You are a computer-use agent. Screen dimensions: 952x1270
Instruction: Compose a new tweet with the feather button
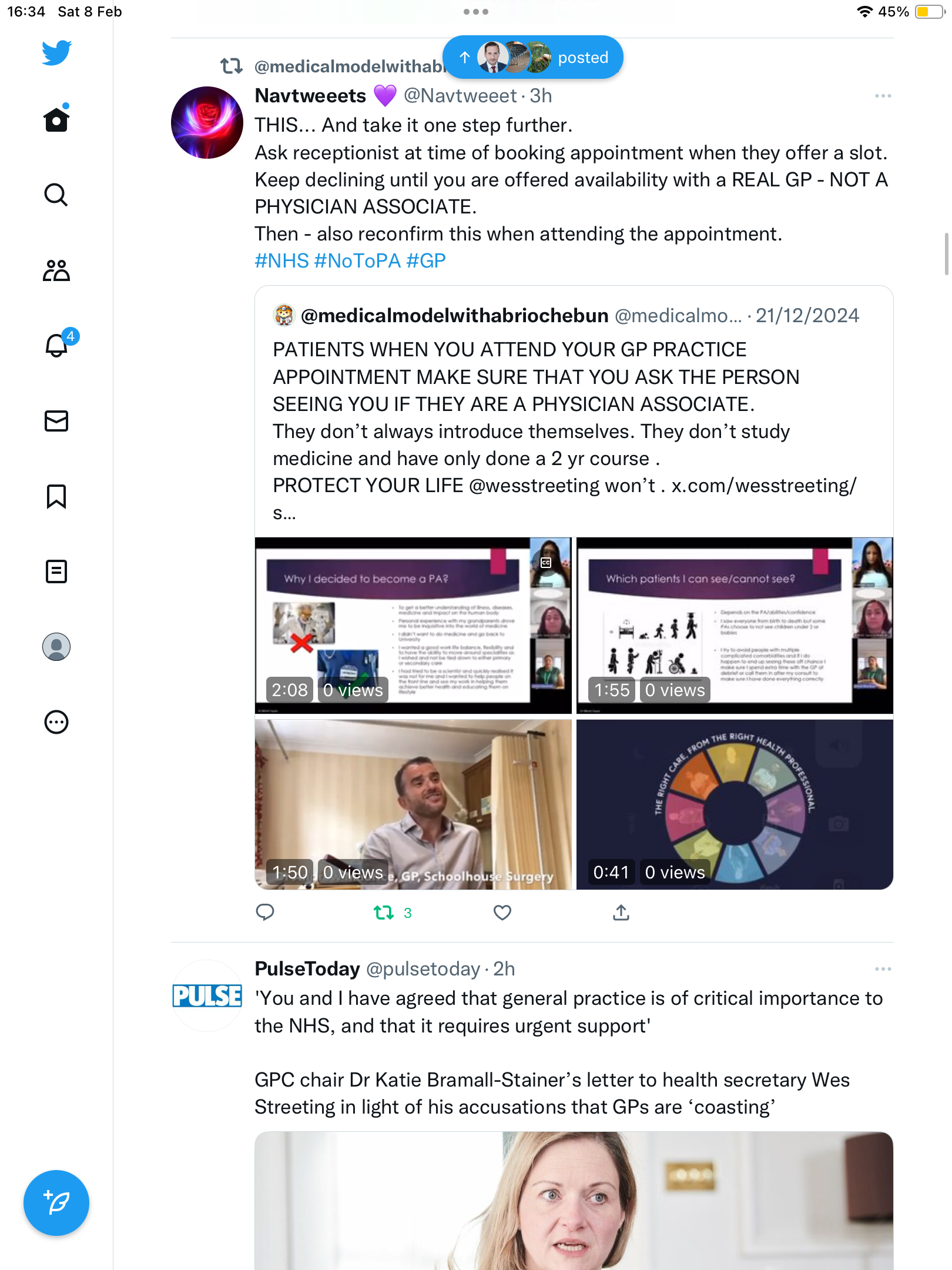click(x=56, y=1203)
